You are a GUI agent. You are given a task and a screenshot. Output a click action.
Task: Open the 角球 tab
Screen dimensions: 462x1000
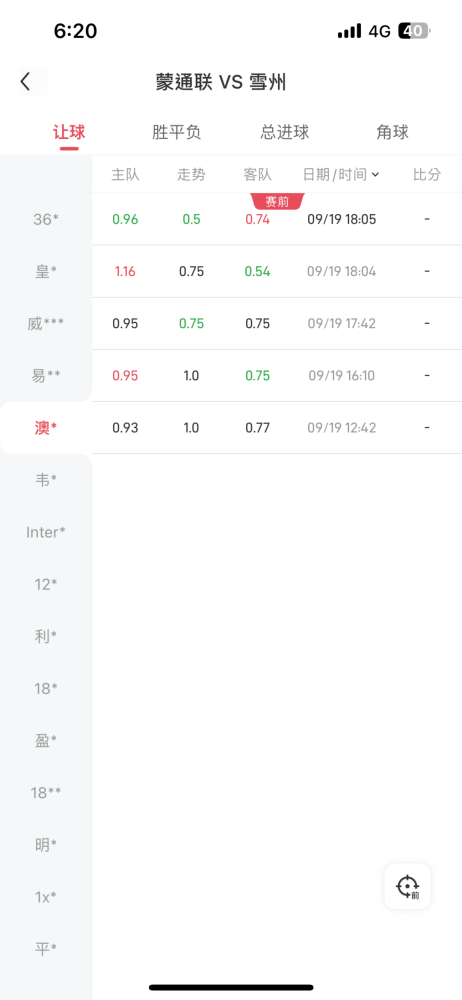coord(392,132)
